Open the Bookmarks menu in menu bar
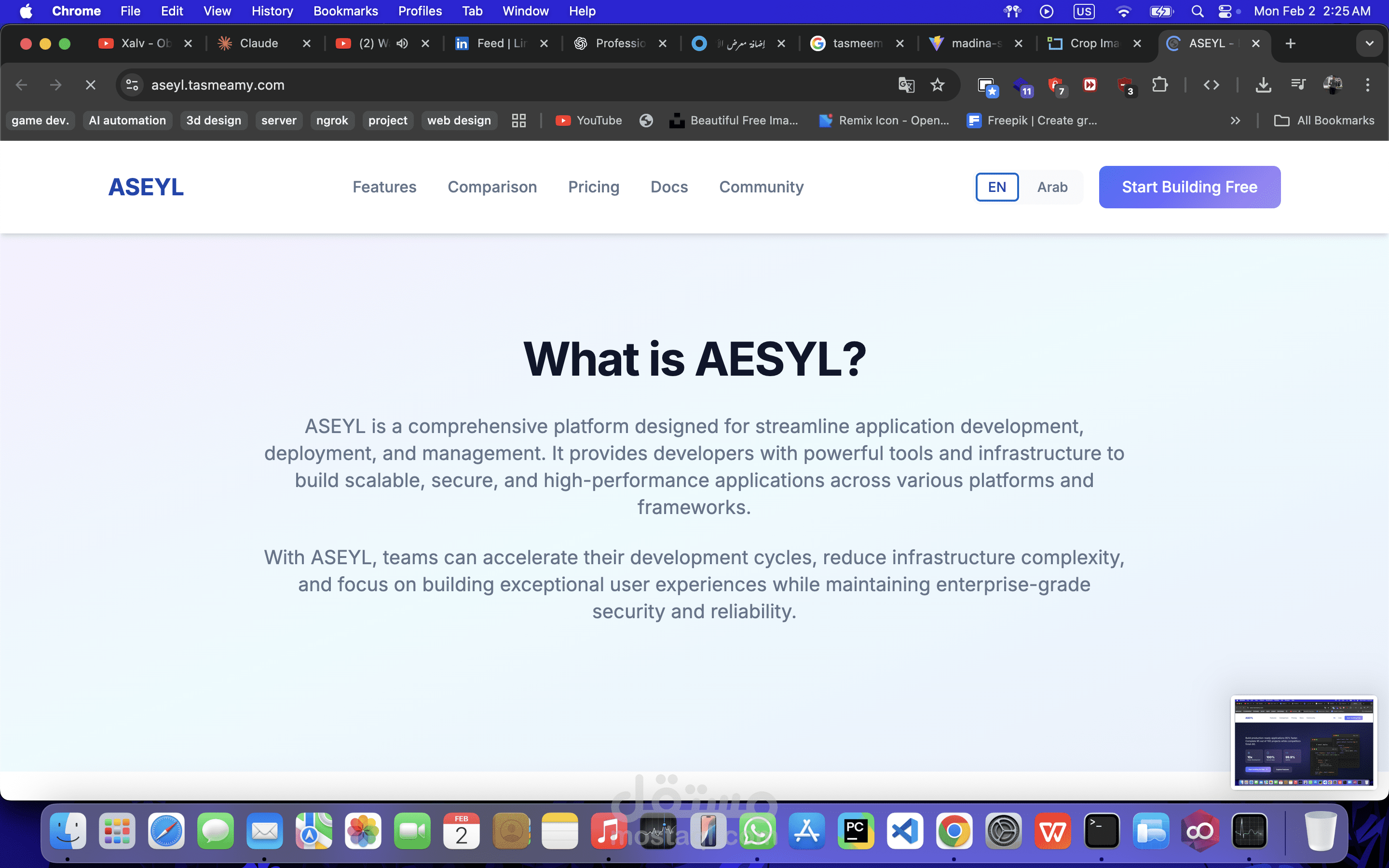Screen dimensions: 1389x868 (345, 12)
